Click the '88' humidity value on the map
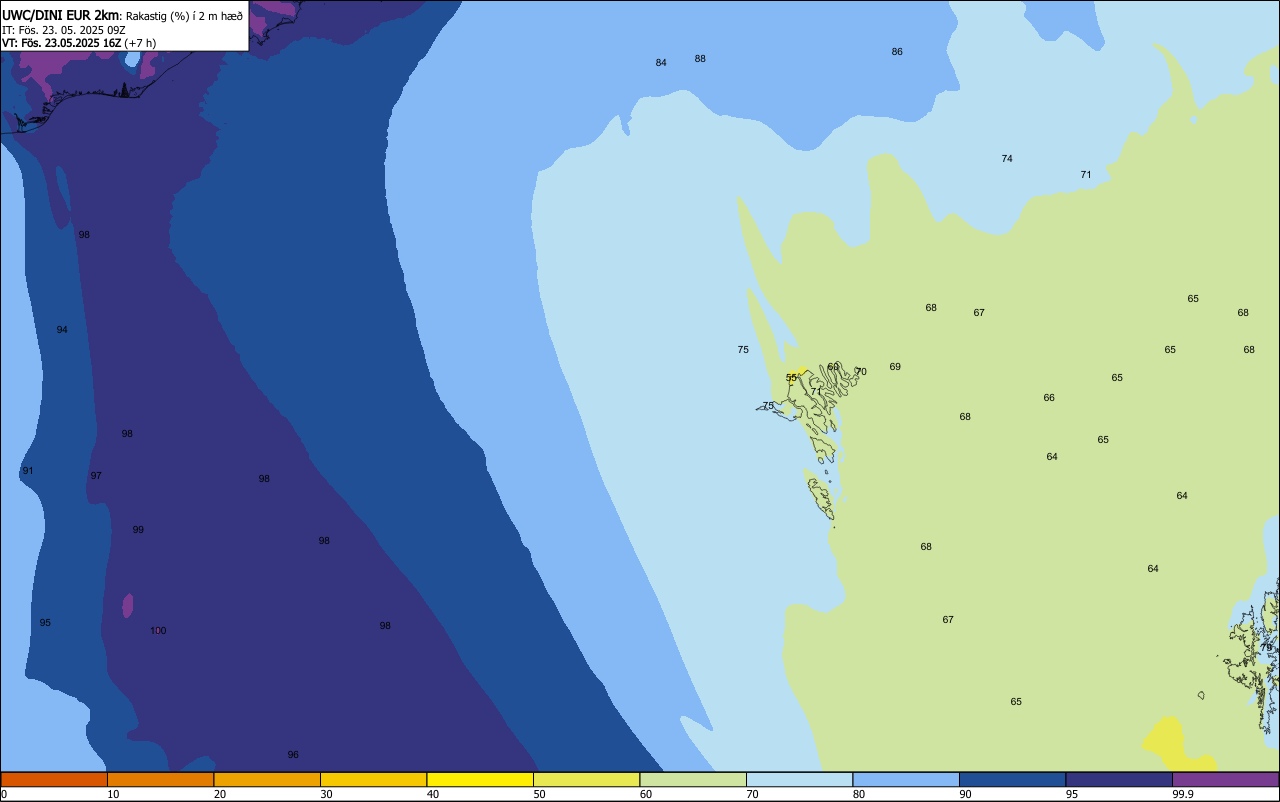The width and height of the screenshot is (1280, 802). click(x=700, y=59)
